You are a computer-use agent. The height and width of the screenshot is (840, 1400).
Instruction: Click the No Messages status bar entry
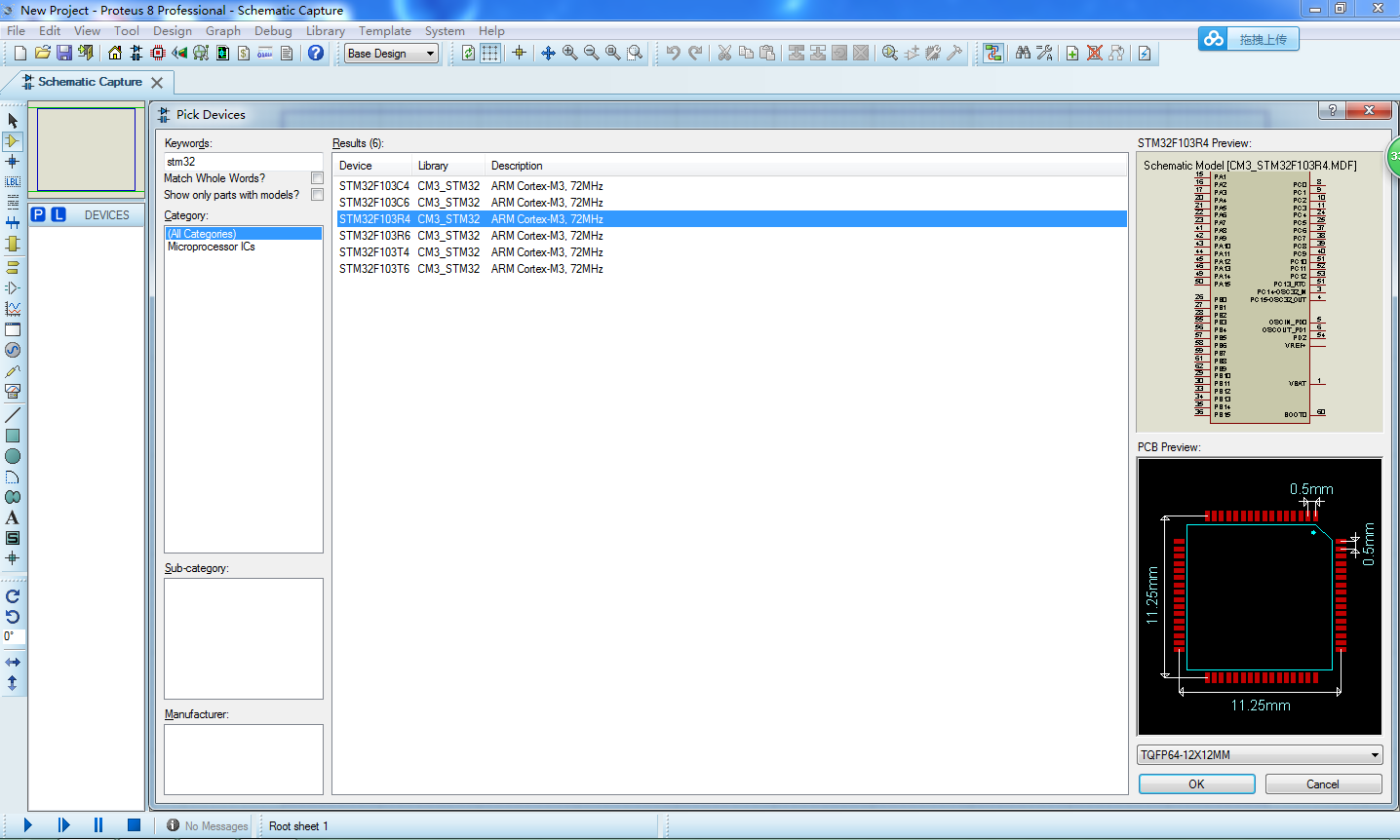208,826
